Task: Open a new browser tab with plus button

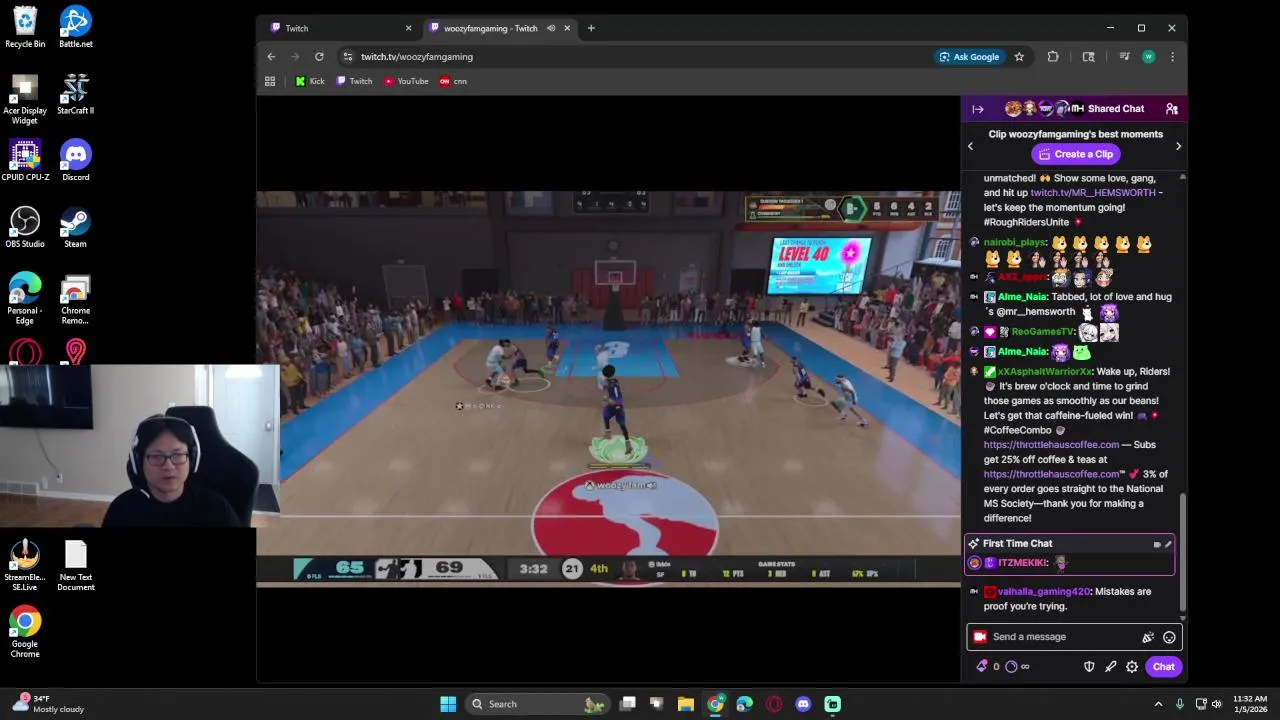Action: click(591, 28)
